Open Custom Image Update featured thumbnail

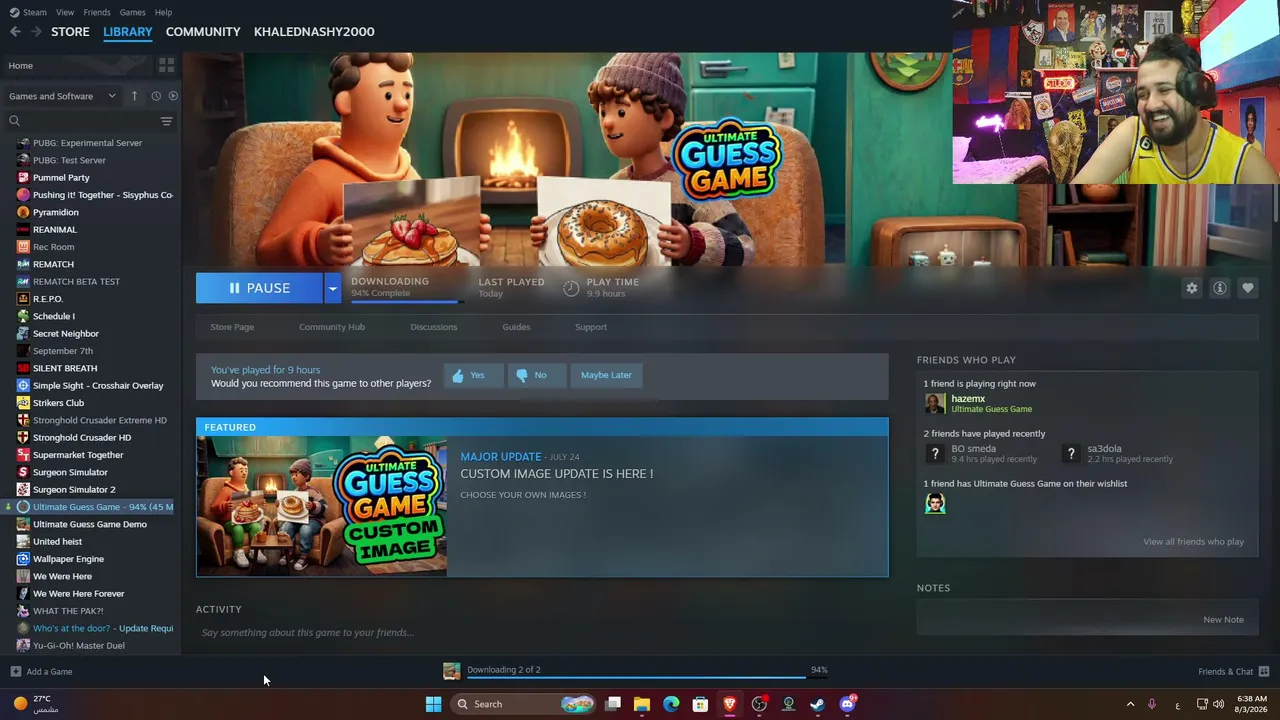tap(322, 506)
